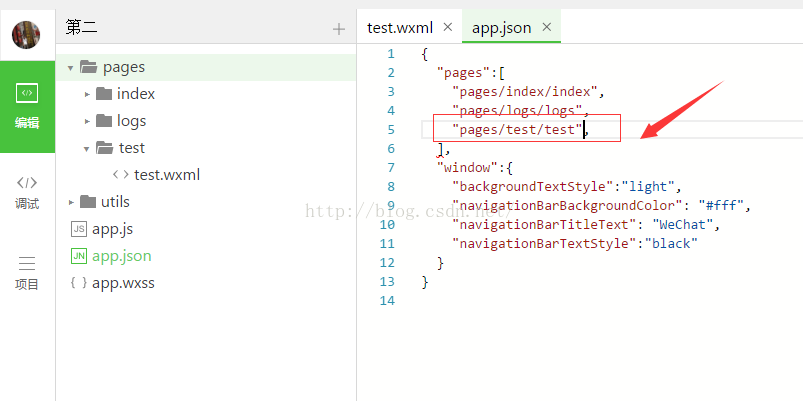Close the app.json tab
The height and width of the screenshot is (401, 803).
tap(546, 27)
